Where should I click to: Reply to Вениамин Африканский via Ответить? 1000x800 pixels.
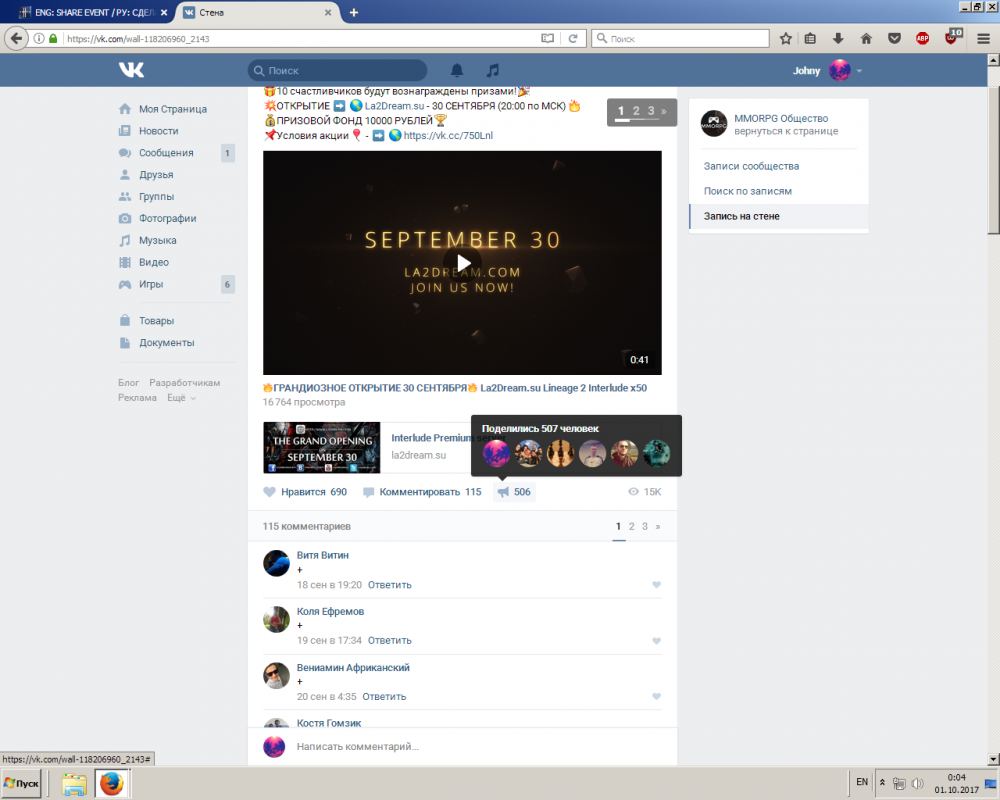383,696
